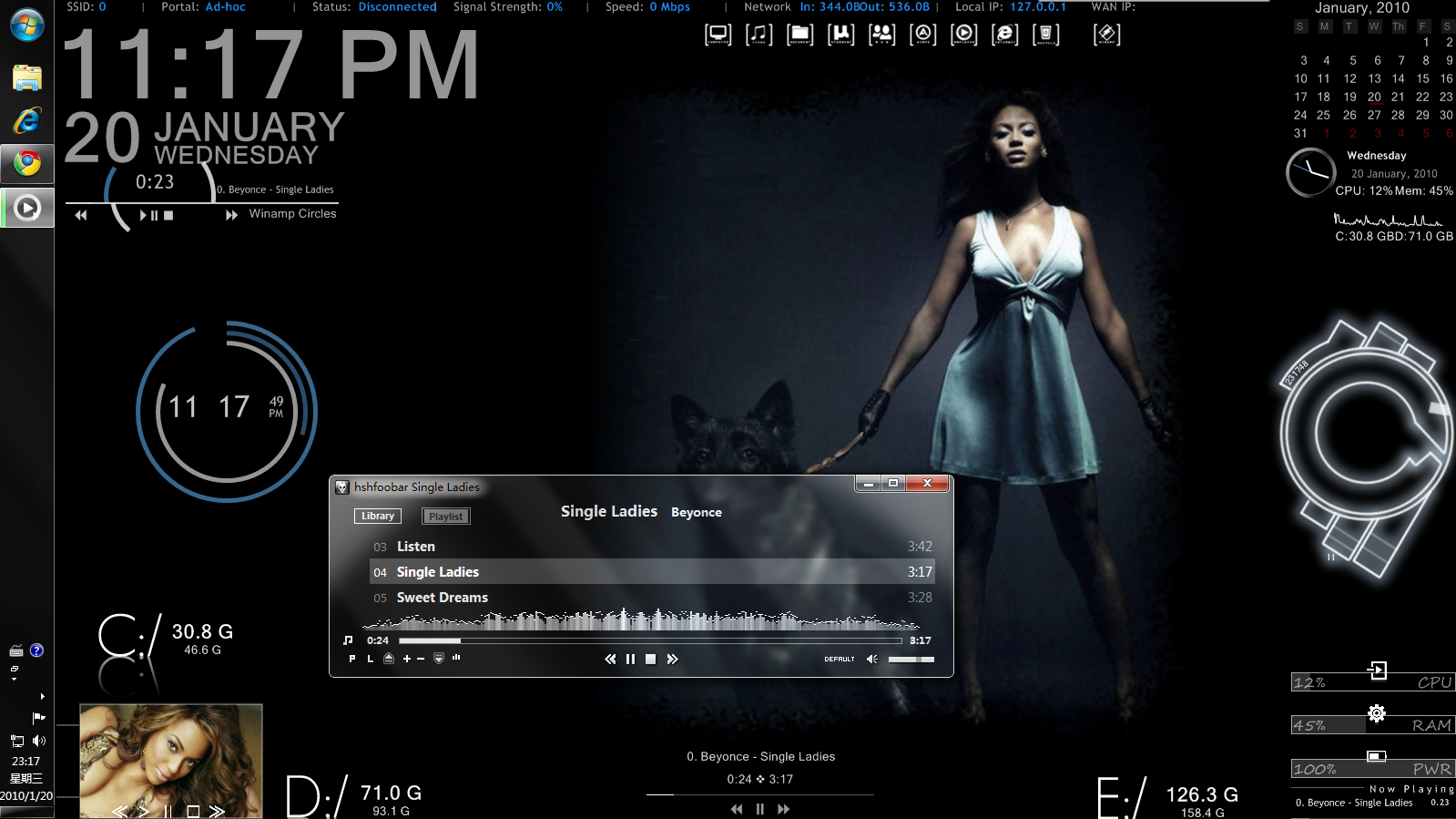This screenshot has width=1456, height=819.
Task: Click the down-arrow shield icon in foobar
Action: (x=439, y=659)
